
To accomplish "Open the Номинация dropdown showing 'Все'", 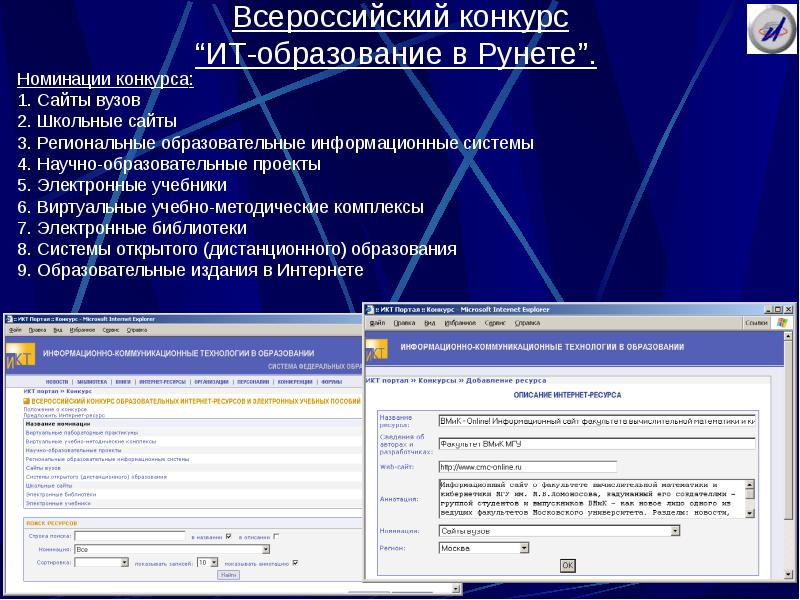I will 265,549.
